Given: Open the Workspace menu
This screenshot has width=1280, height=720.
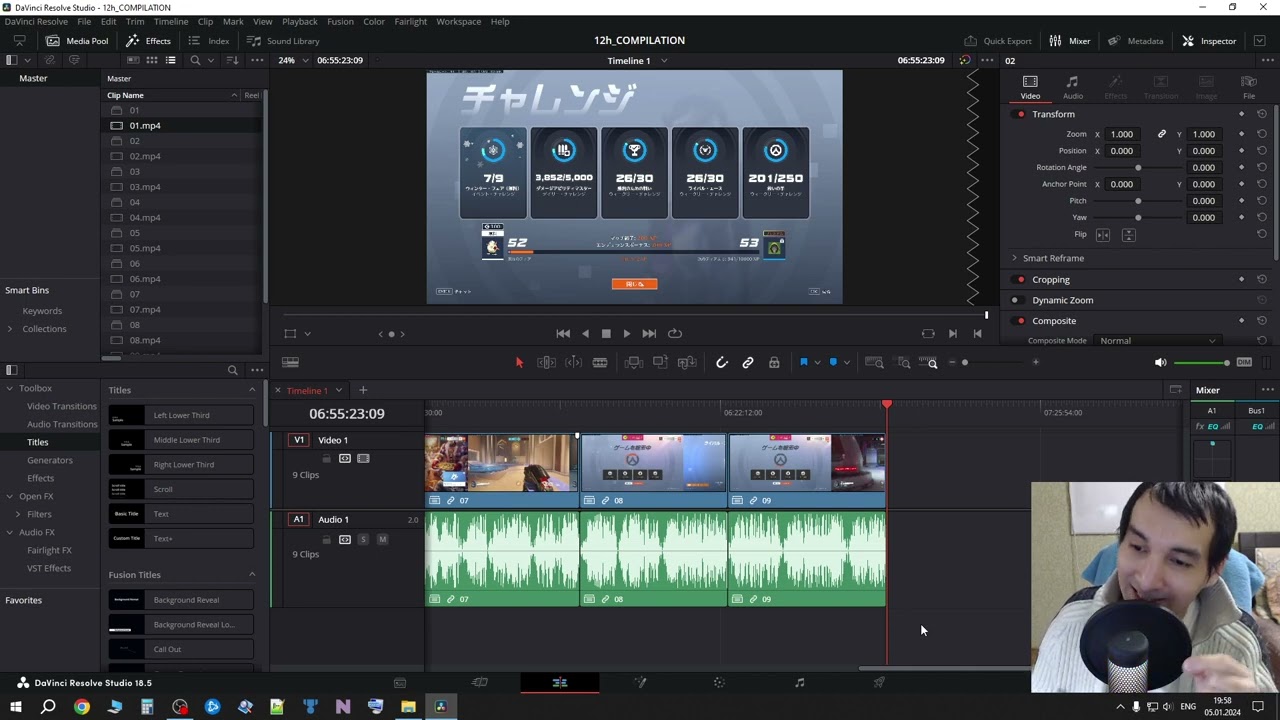Looking at the screenshot, I should click(458, 21).
